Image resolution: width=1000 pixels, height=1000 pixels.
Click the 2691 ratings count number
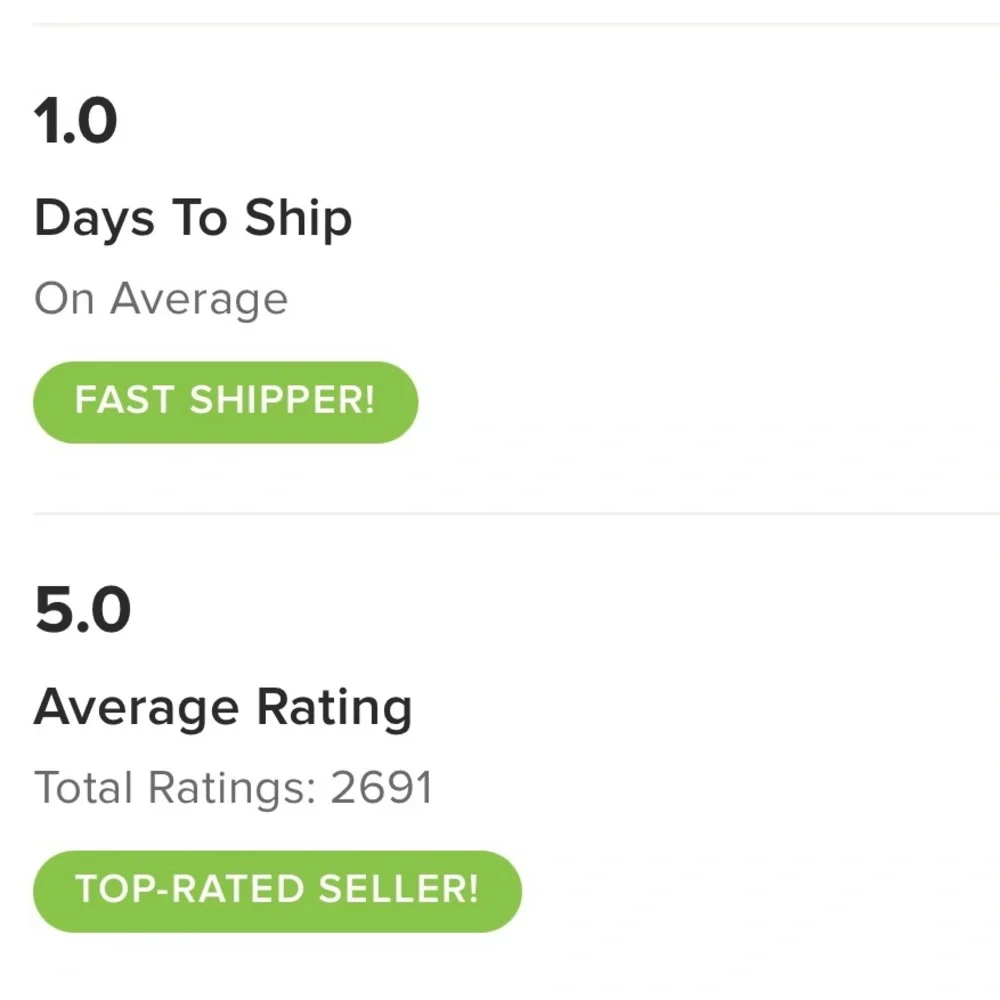pyautogui.click(x=381, y=788)
